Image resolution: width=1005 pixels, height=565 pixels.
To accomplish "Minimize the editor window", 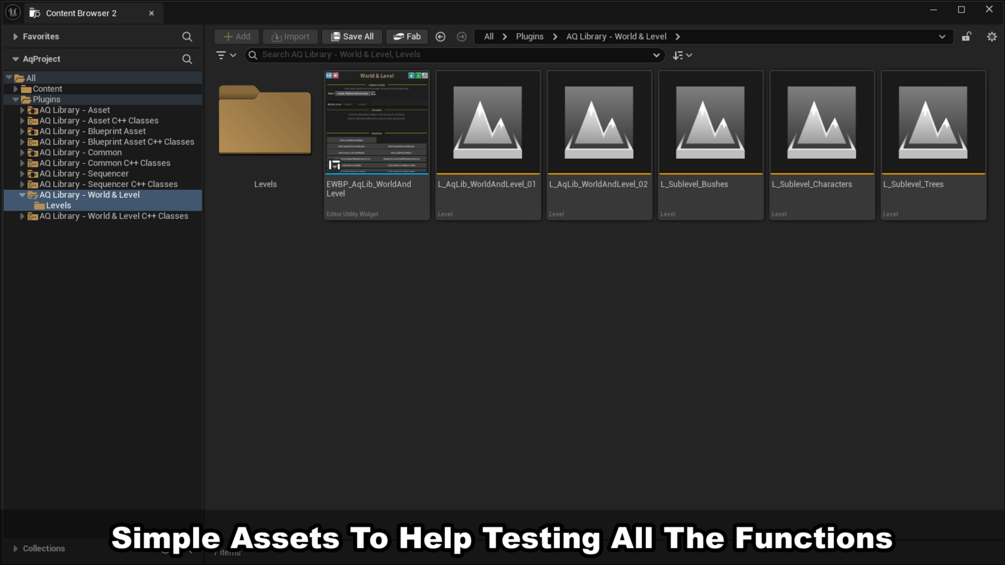I will pos(934,10).
